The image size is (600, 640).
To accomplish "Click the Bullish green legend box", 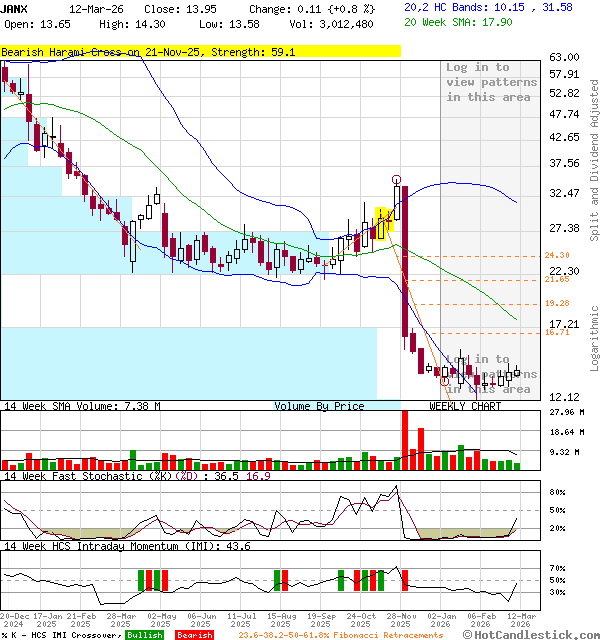I will 145,634.
